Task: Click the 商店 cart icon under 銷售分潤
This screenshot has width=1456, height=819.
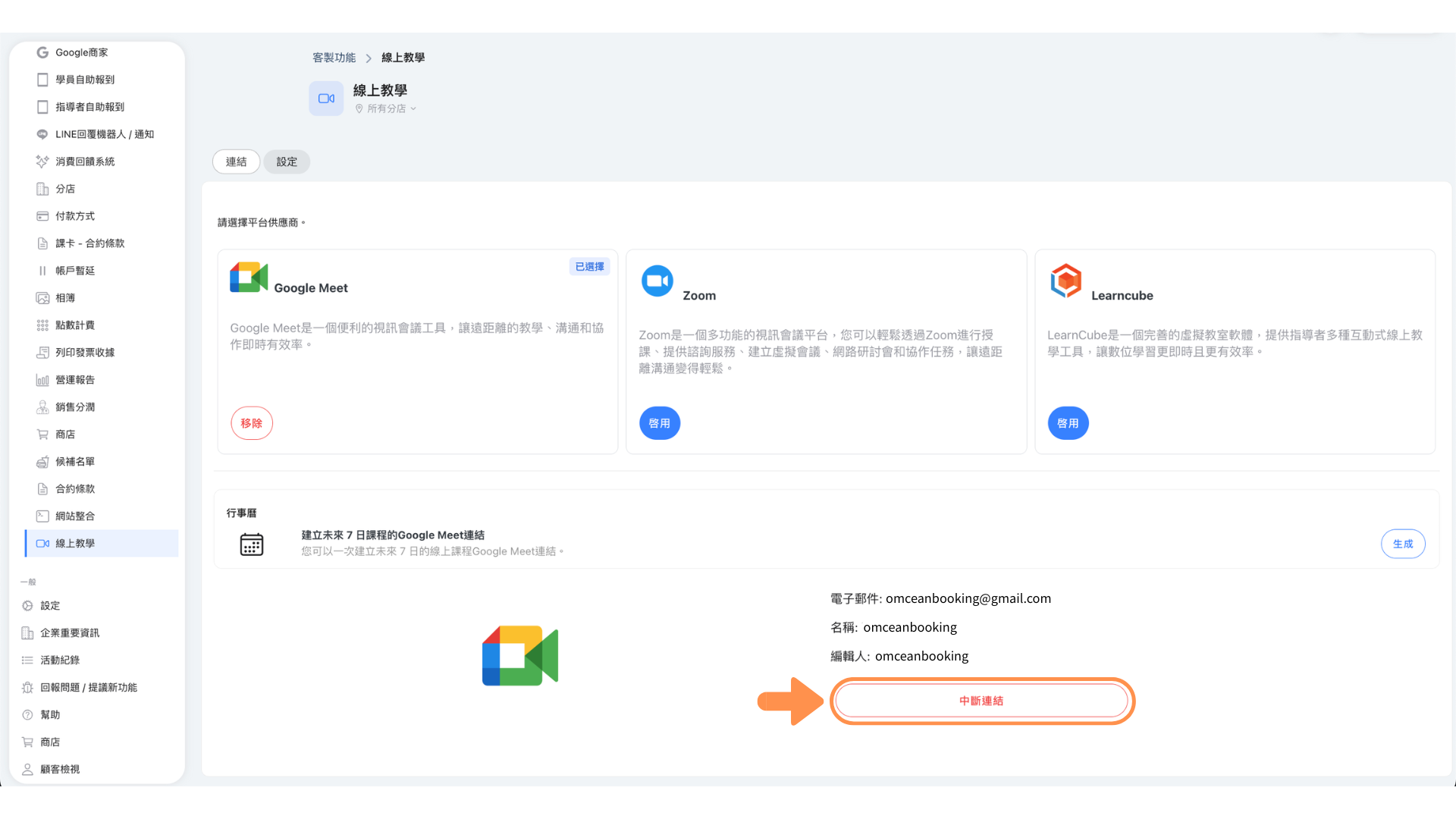Action: point(42,435)
